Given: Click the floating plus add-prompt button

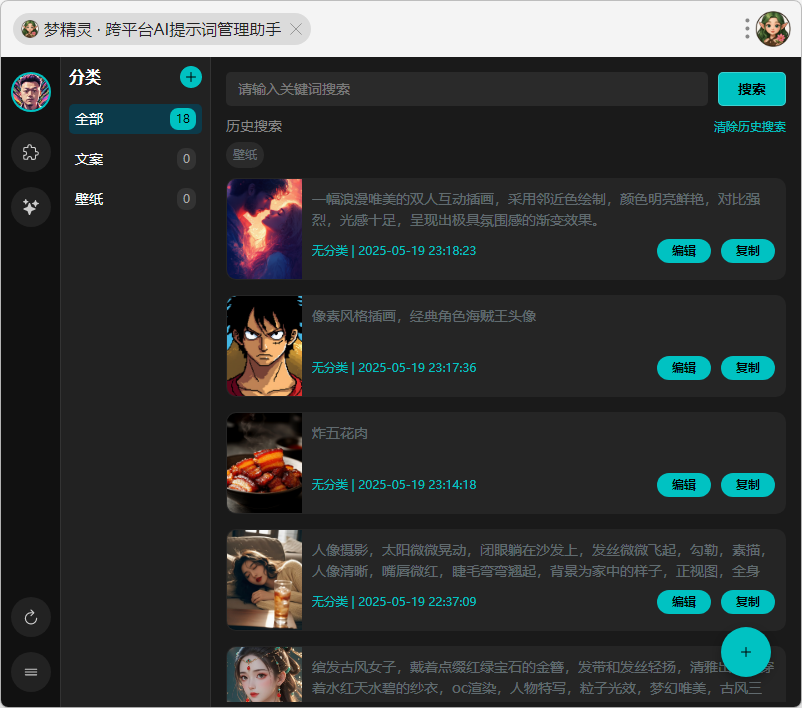Looking at the screenshot, I should pyautogui.click(x=746, y=652).
